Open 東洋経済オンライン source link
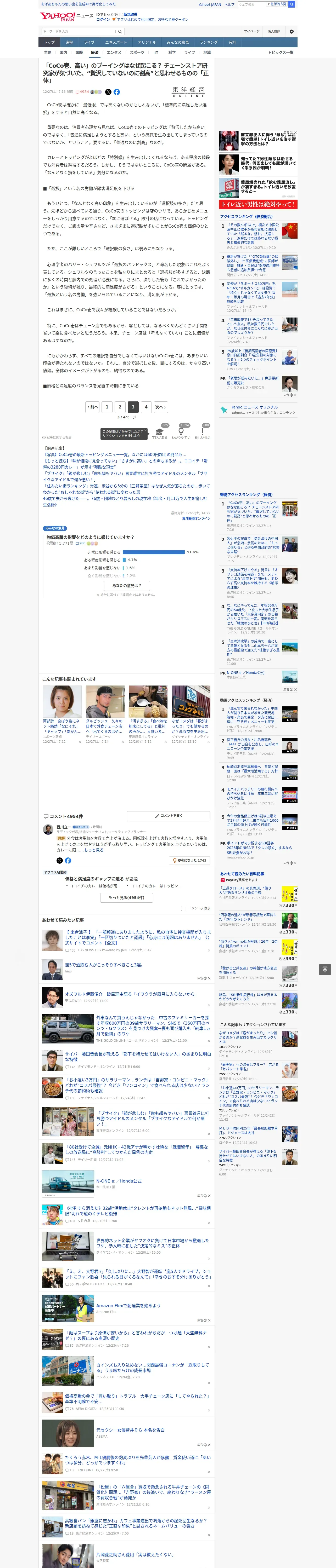This screenshot has width=336, height=1568. (196, 518)
